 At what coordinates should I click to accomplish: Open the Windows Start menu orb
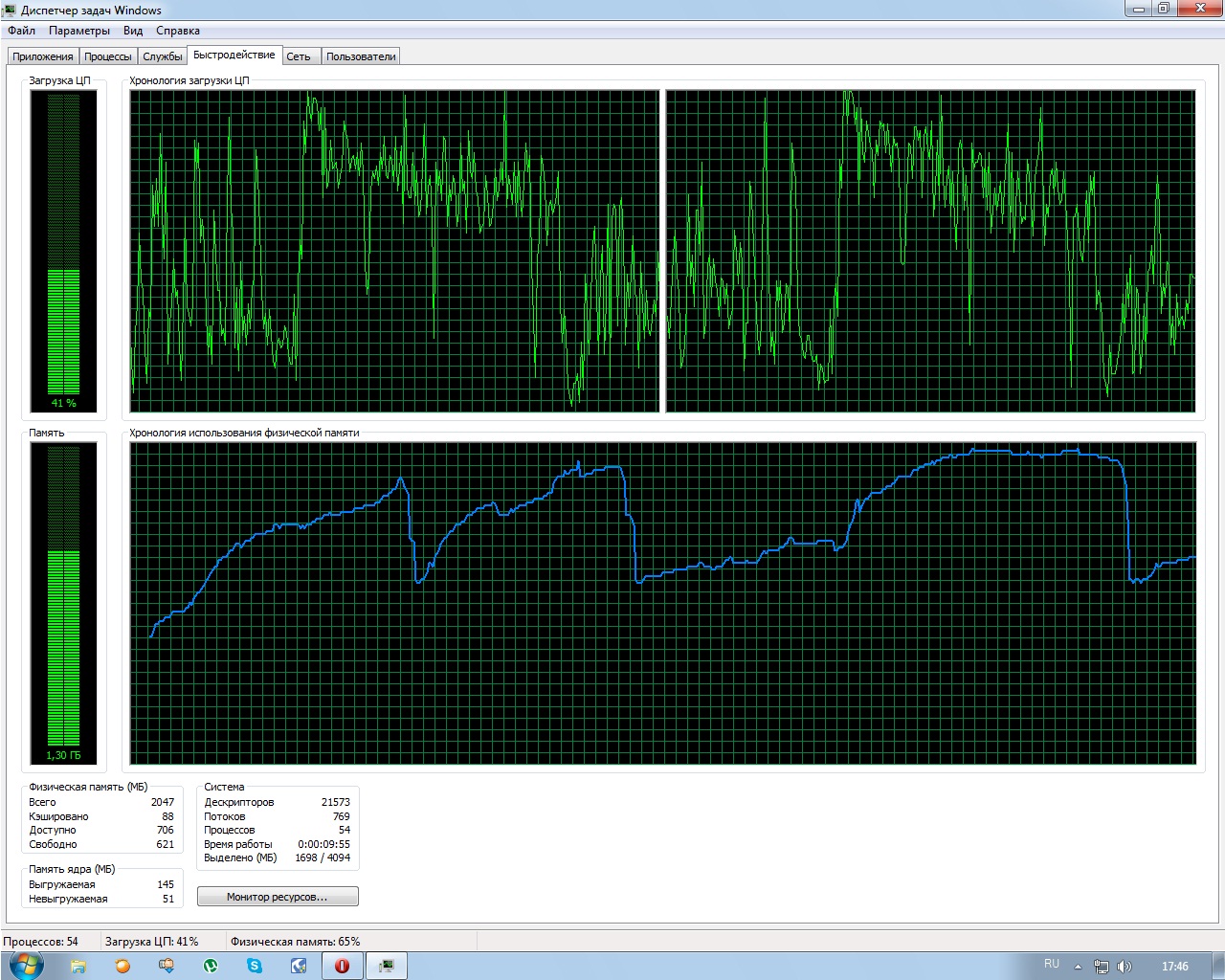(26, 966)
